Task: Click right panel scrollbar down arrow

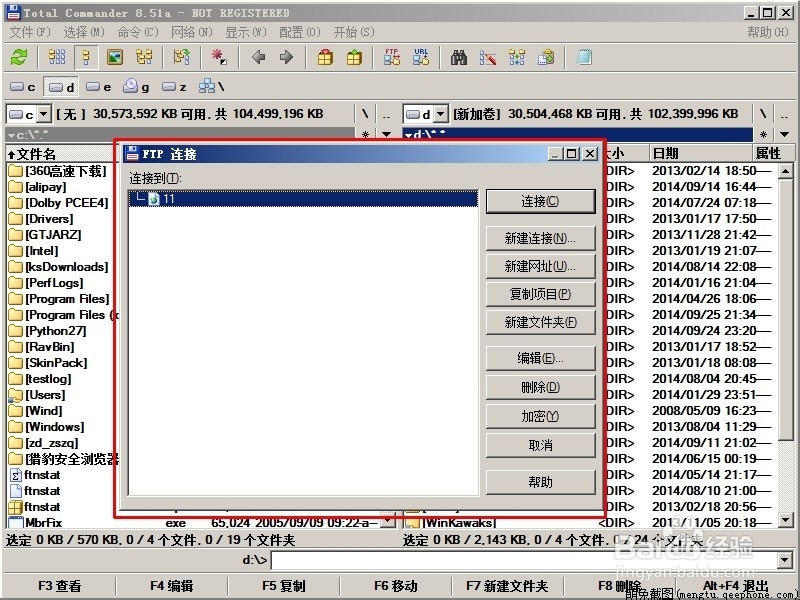Action: click(x=786, y=520)
